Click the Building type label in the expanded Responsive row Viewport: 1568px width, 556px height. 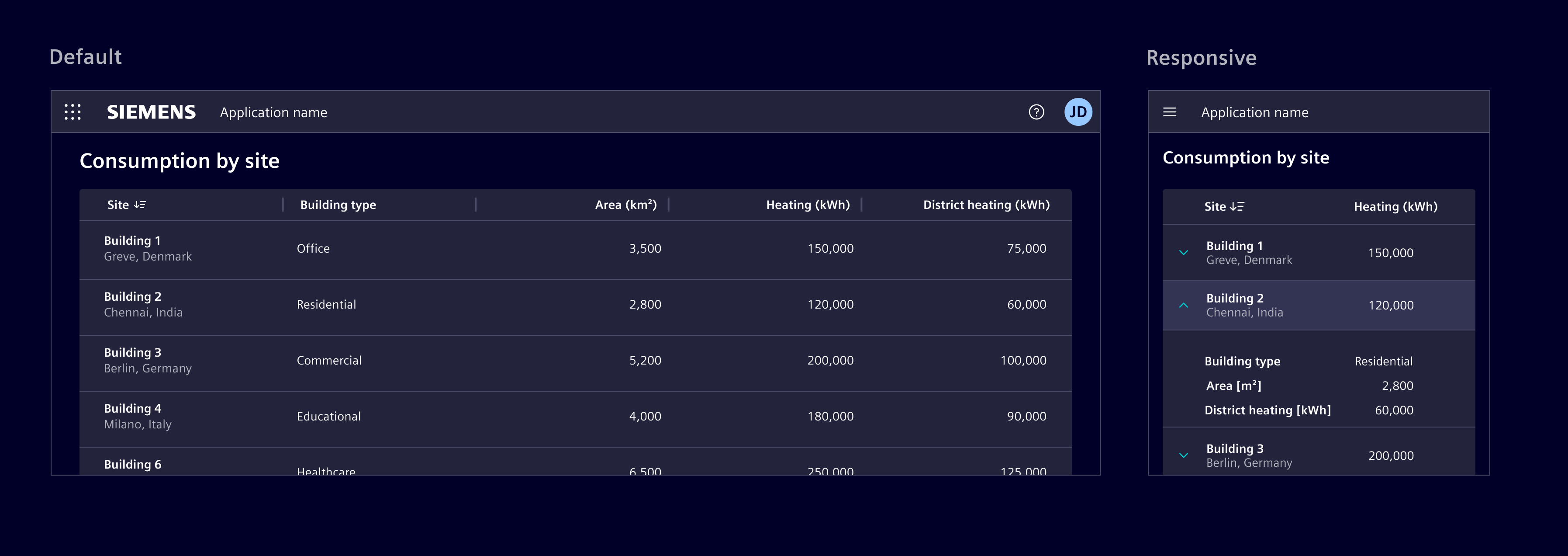tap(1242, 361)
